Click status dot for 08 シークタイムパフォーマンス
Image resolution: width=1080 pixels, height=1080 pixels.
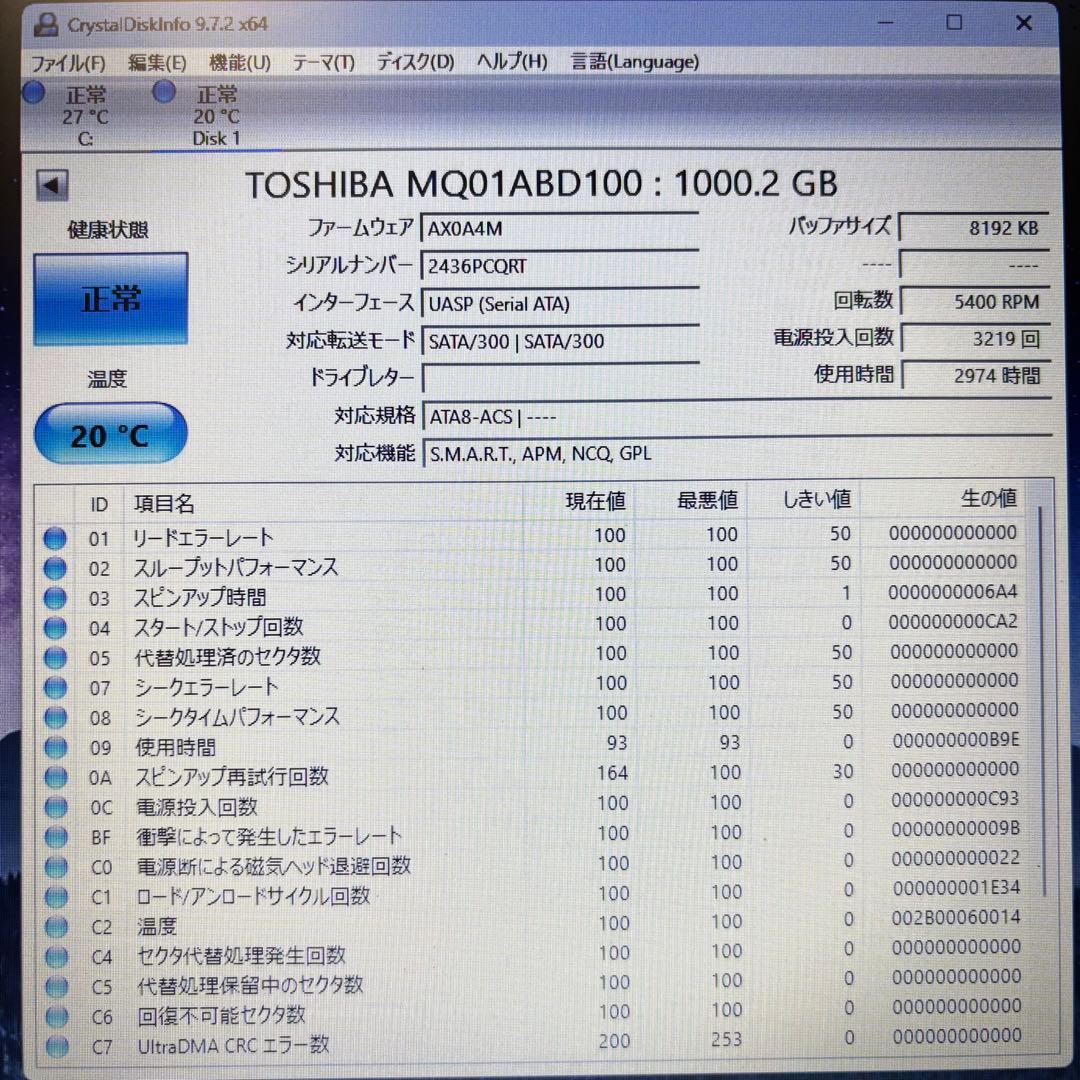tap(55, 718)
